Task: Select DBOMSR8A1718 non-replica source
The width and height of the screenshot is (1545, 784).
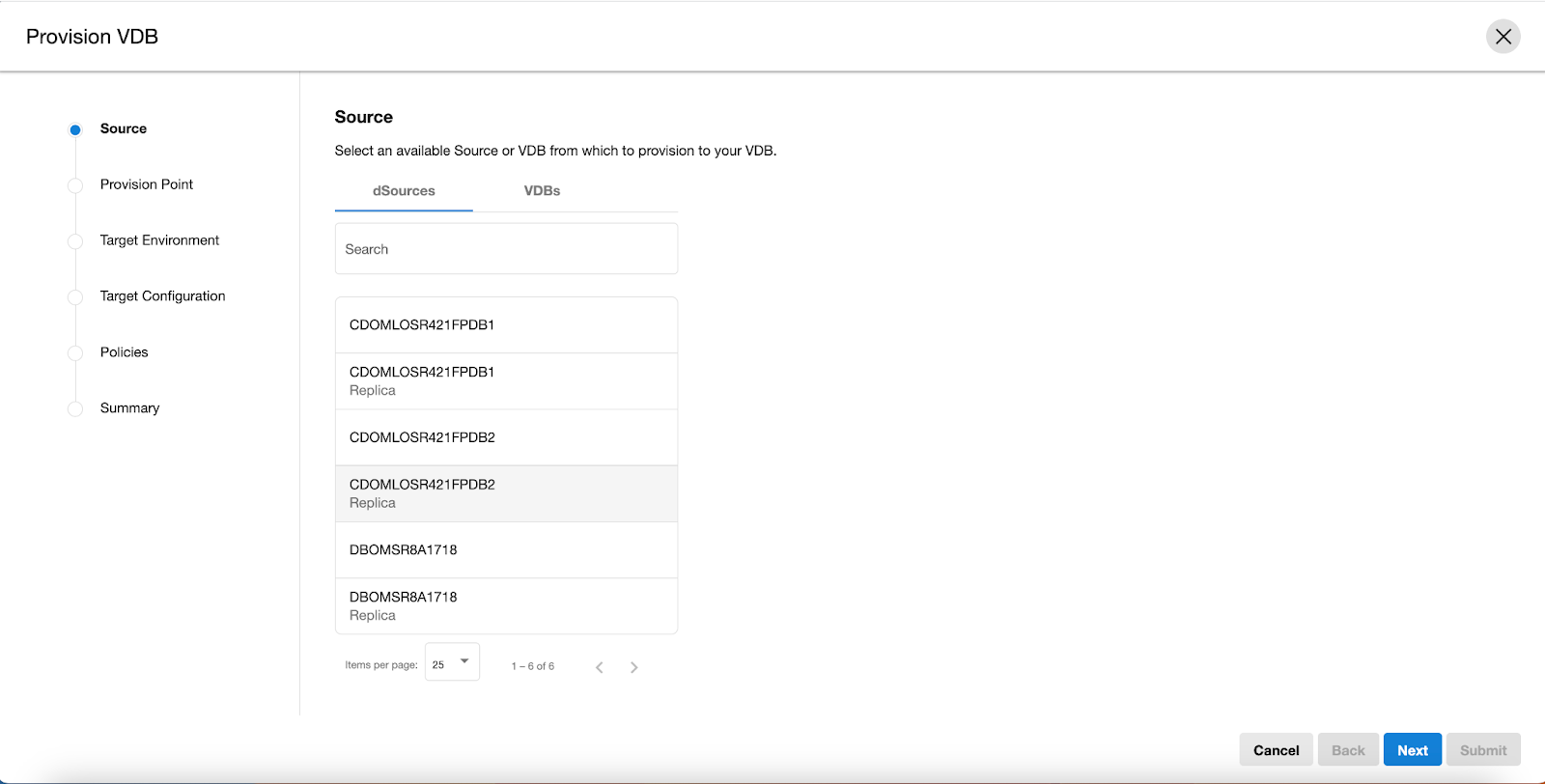Action: 506,550
